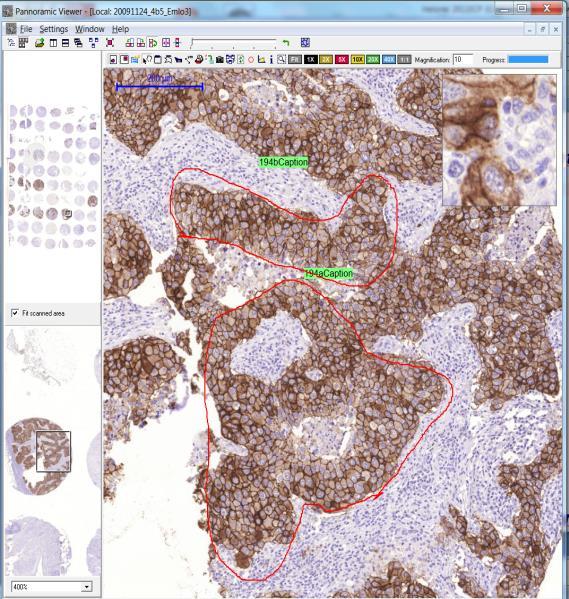Set magnification to 5X

point(342,60)
